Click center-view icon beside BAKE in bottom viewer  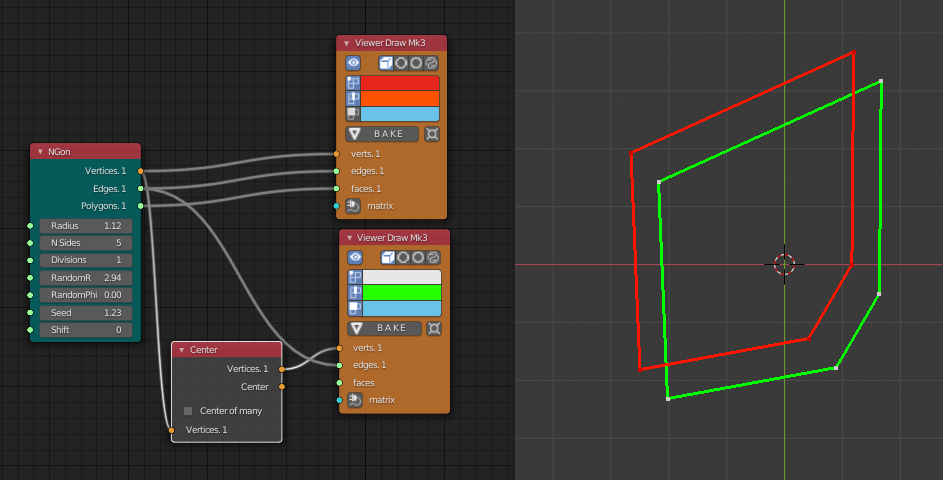(x=434, y=328)
